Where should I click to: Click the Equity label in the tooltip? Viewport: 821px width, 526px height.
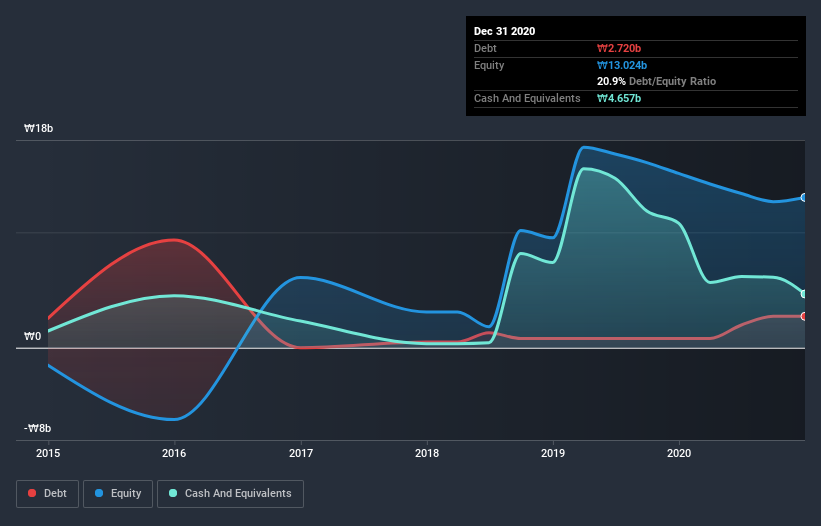489,65
